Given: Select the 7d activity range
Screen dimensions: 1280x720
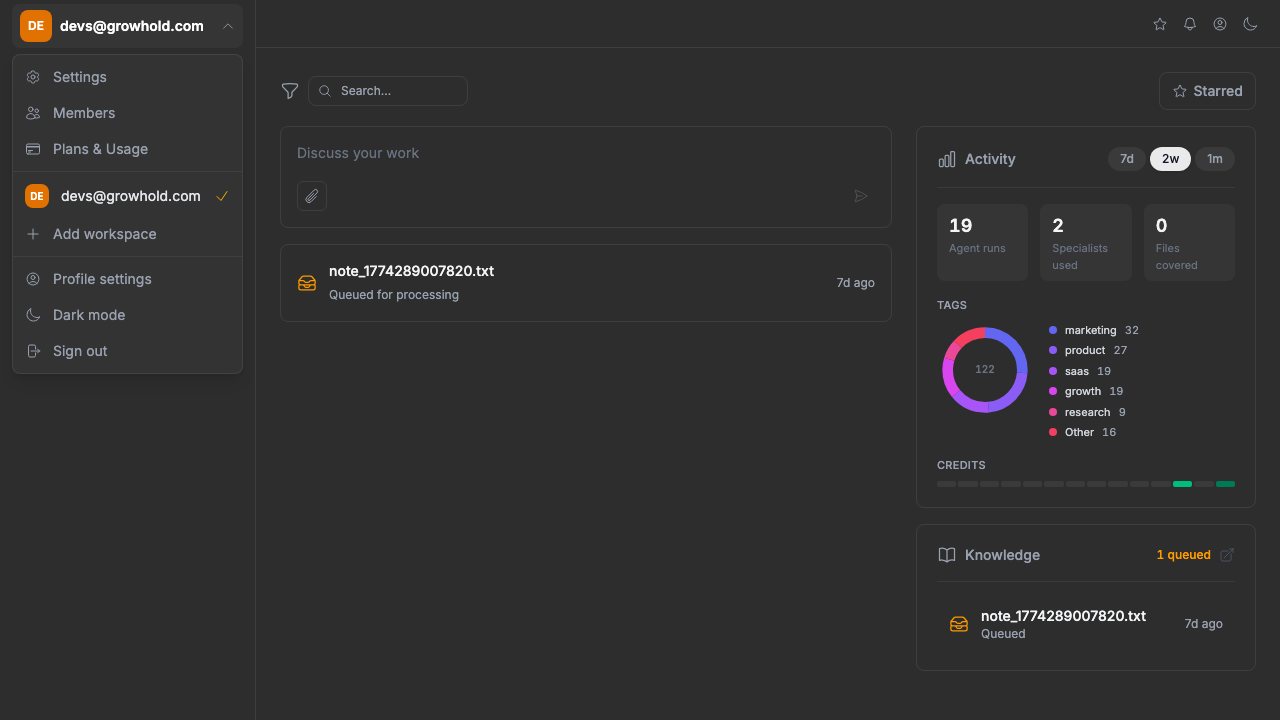Looking at the screenshot, I should (x=1126, y=159).
